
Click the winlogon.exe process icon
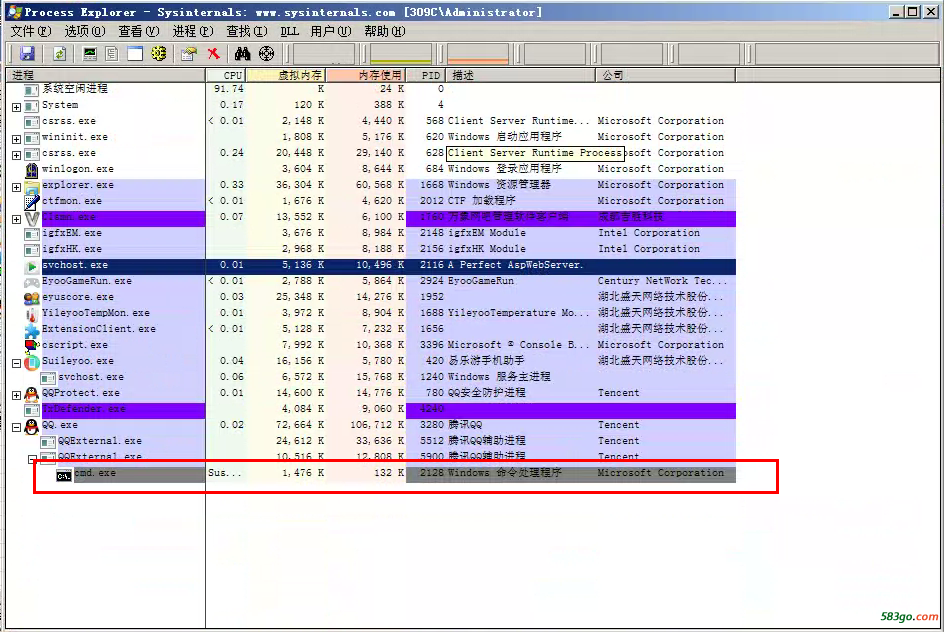pos(32,170)
